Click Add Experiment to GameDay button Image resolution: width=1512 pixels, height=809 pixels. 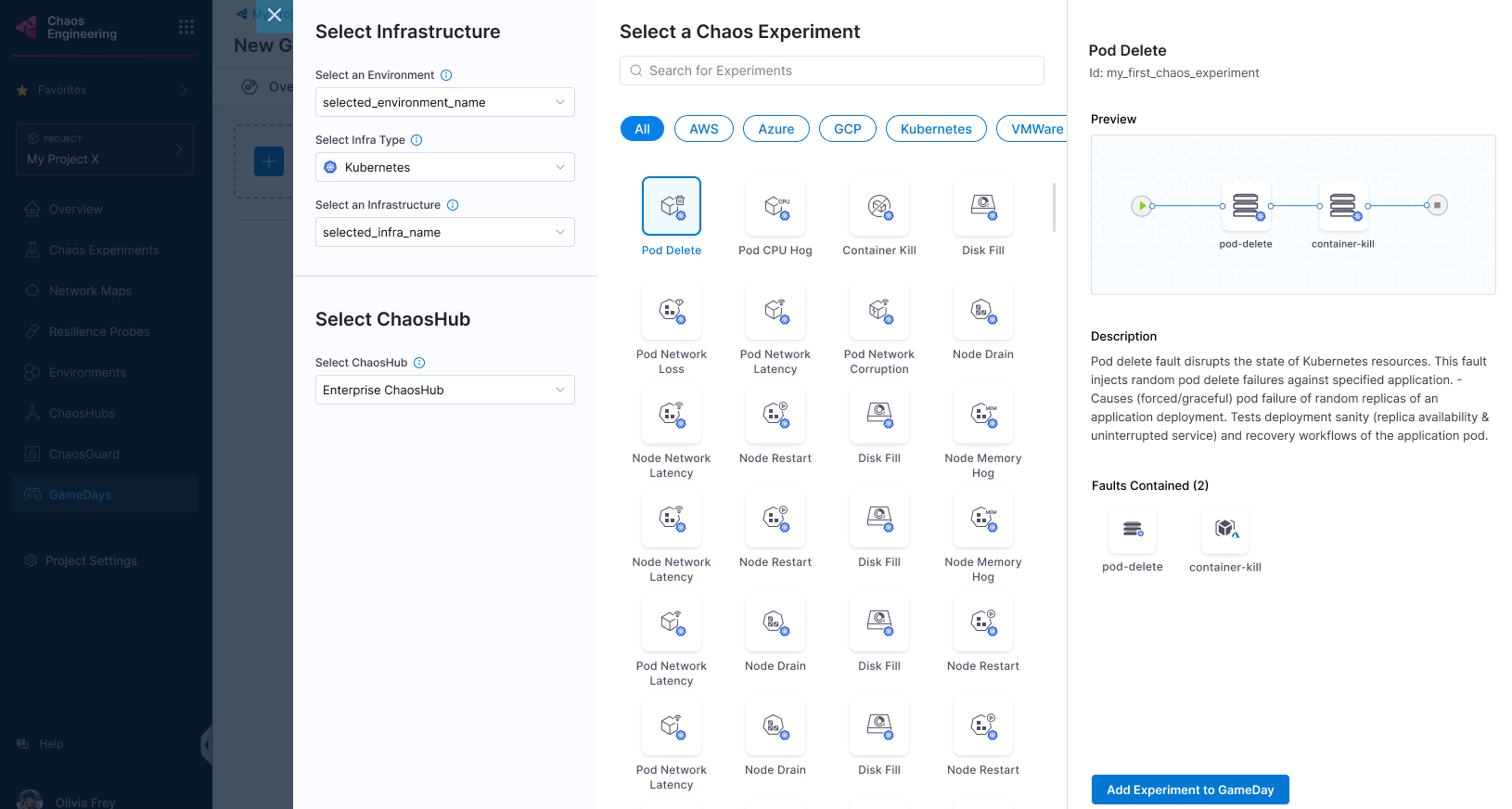coord(1190,790)
